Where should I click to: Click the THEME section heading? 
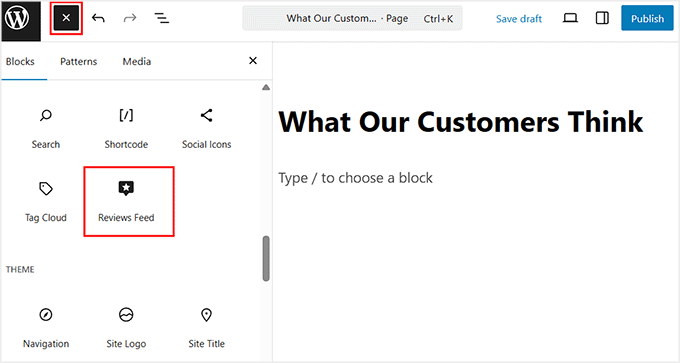coord(20,269)
